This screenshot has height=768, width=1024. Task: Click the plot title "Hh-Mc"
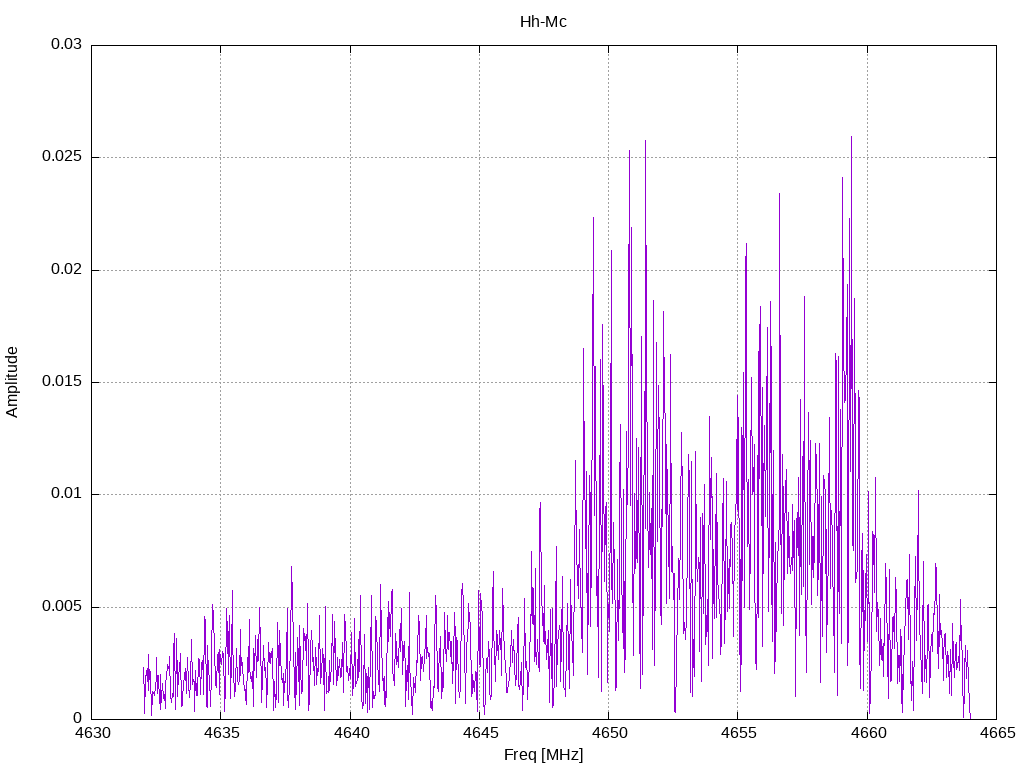point(543,22)
